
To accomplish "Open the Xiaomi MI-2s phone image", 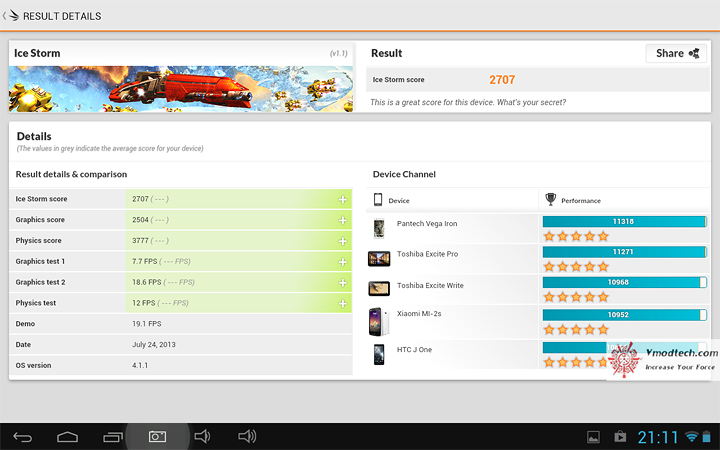I will [x=379, y=321].
